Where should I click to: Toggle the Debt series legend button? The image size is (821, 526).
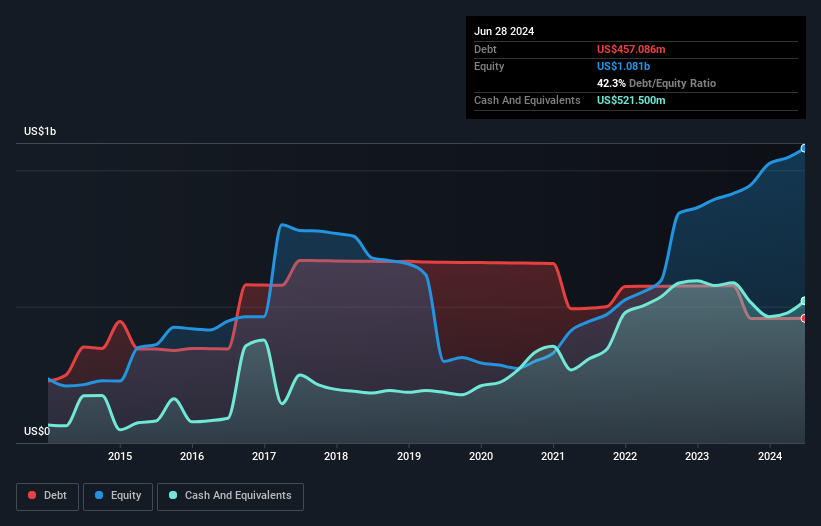click(47, 496)
